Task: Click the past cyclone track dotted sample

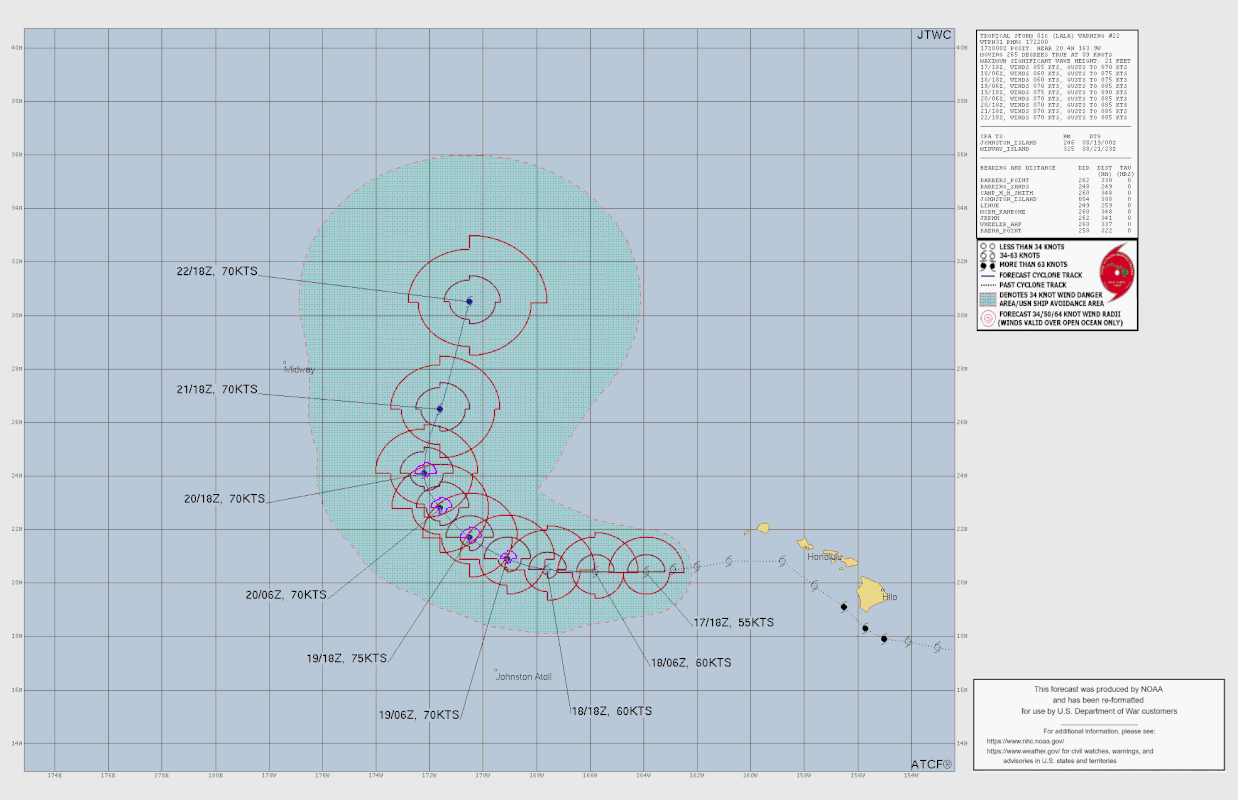Action: coord(988,285)
